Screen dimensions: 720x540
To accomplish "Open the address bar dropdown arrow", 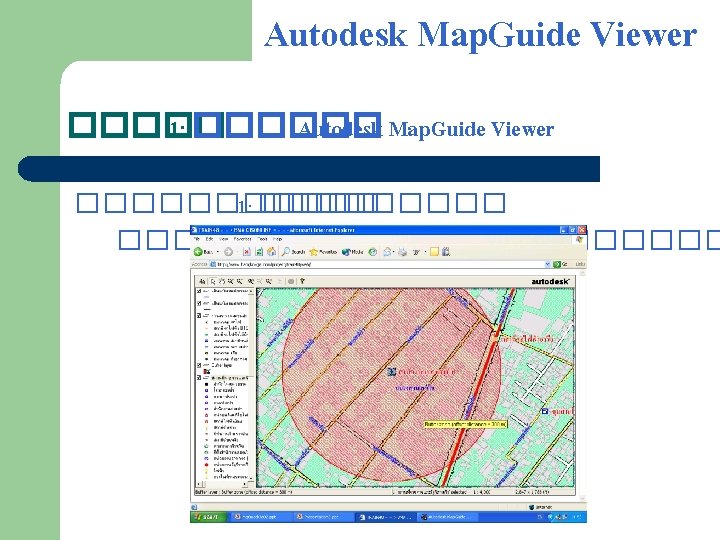I will (x=547, y=264).
